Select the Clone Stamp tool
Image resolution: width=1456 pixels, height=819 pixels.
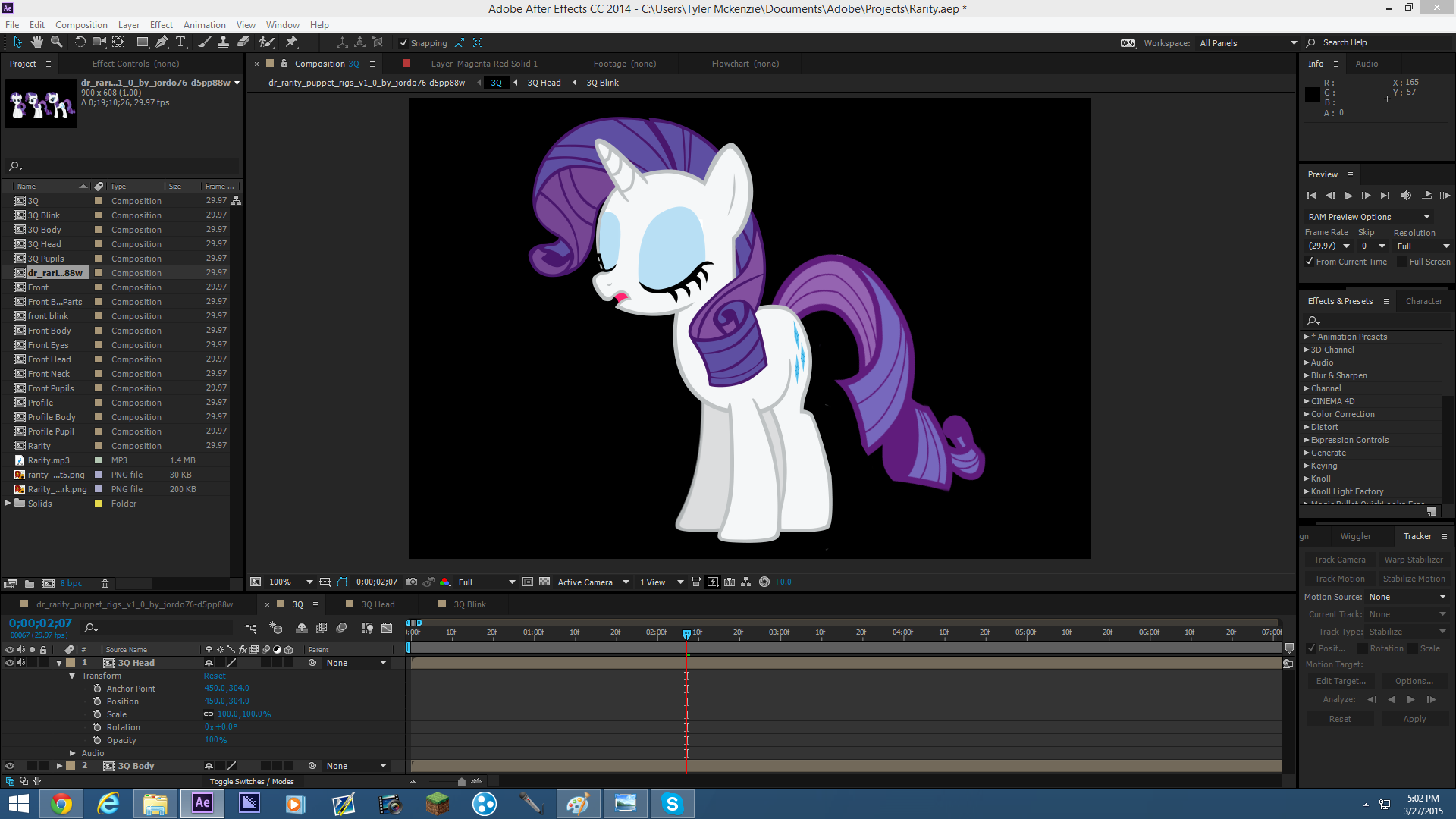(223, 42)
